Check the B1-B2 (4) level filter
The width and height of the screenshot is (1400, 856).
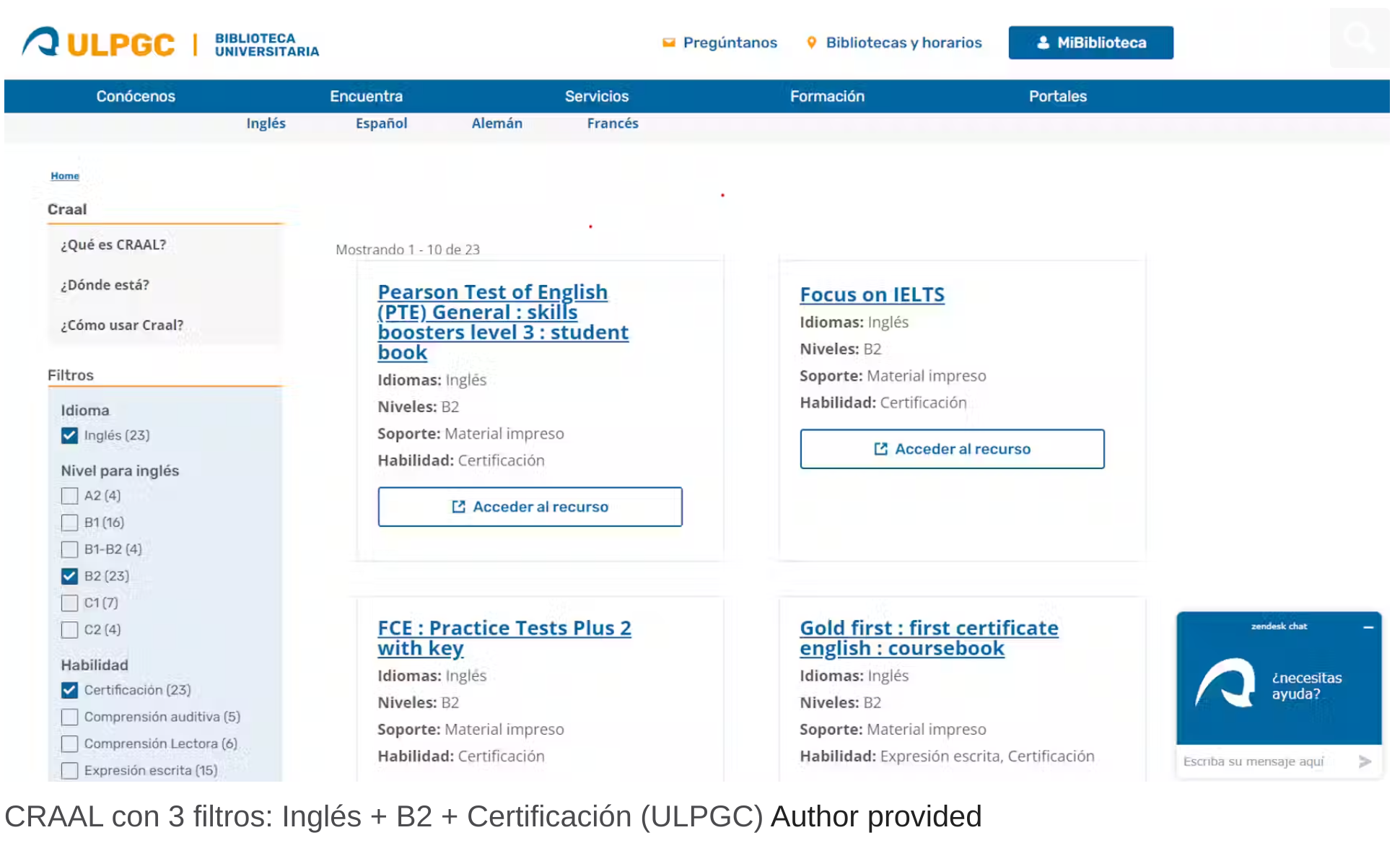[x=69, y=549]
